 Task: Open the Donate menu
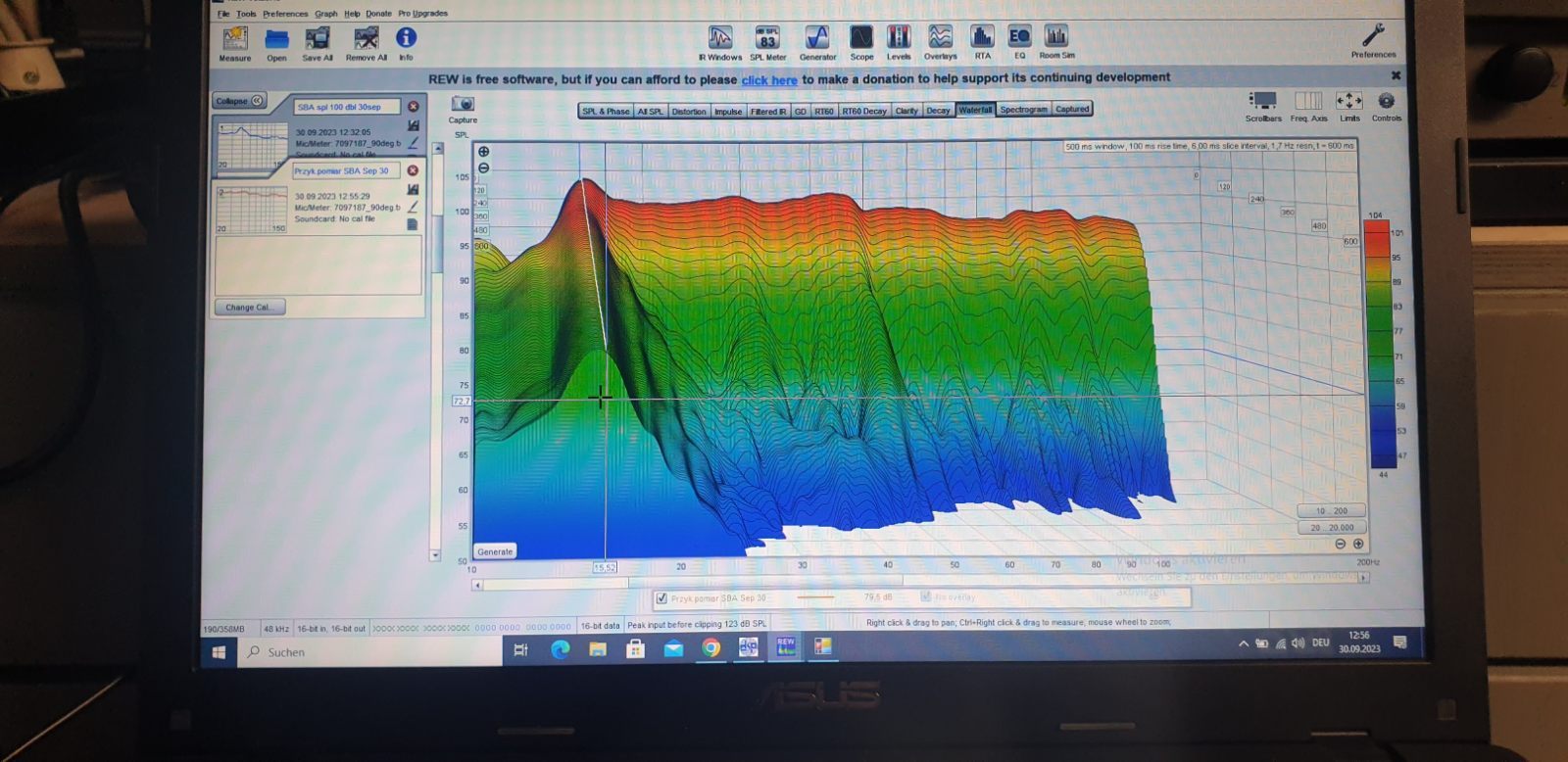tap(378, 14)
